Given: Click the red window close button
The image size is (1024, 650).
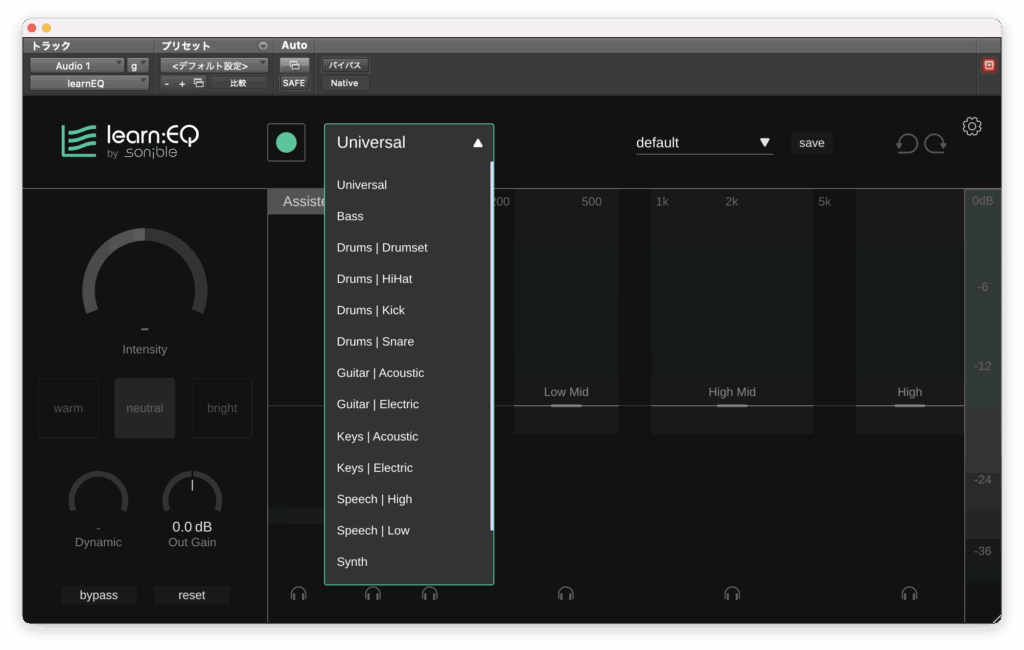Looking at the screenshot, I should tap(31, 28).
